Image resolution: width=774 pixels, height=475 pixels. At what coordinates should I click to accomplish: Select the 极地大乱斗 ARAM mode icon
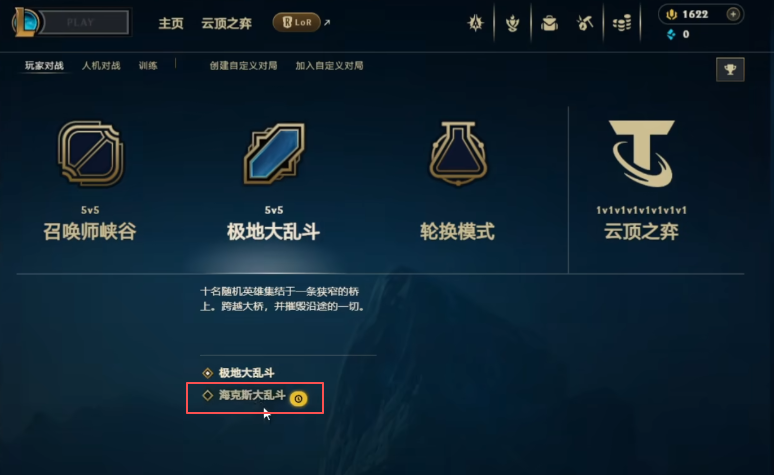tap(274, 154)
